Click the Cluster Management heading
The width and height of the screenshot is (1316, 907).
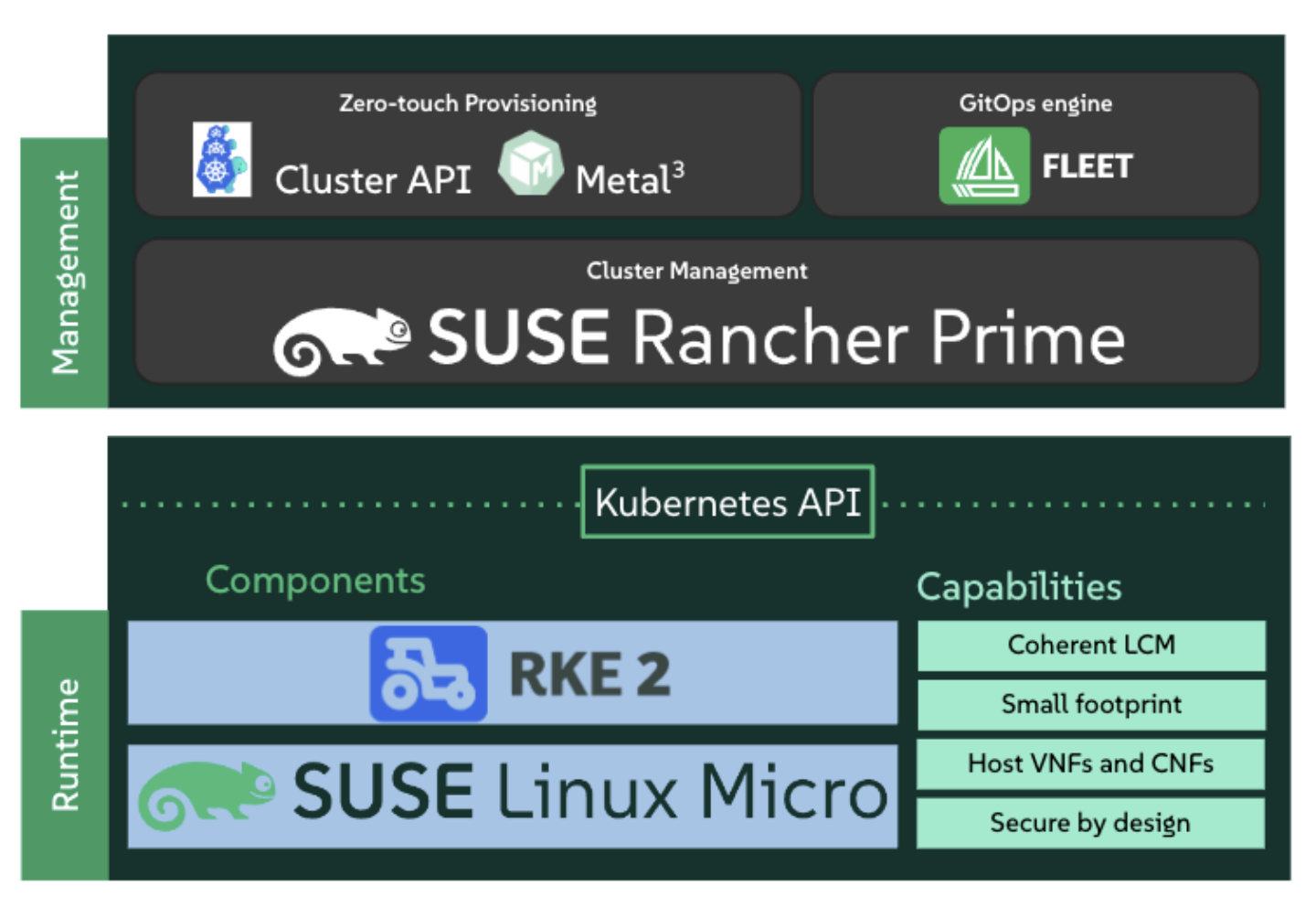pos(696,271)
